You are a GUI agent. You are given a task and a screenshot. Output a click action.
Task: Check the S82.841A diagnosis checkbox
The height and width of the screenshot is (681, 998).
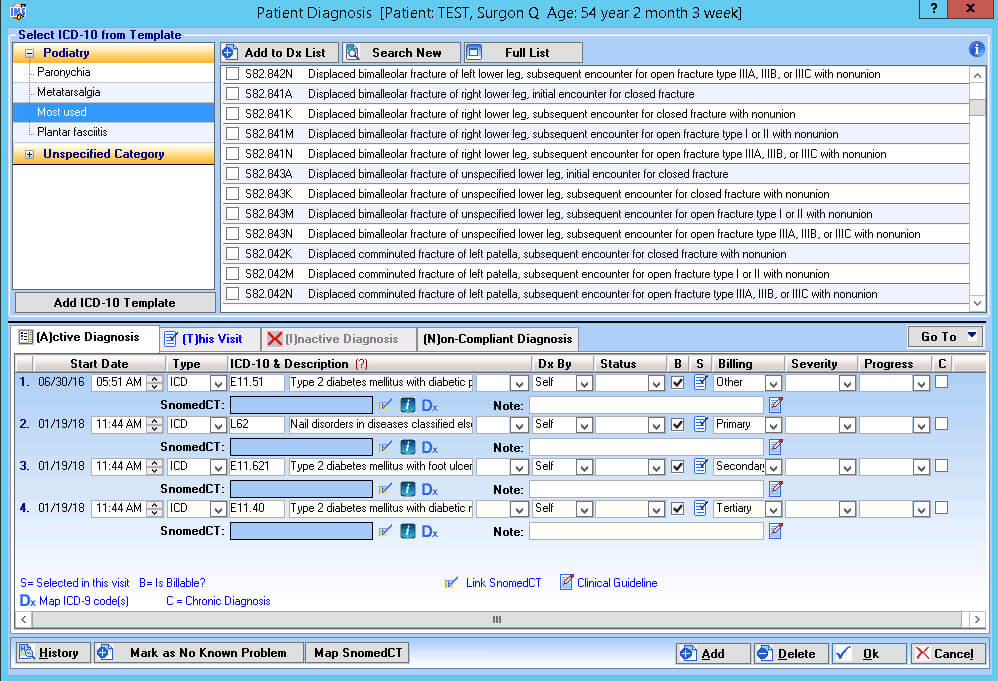tap(233, 94)
